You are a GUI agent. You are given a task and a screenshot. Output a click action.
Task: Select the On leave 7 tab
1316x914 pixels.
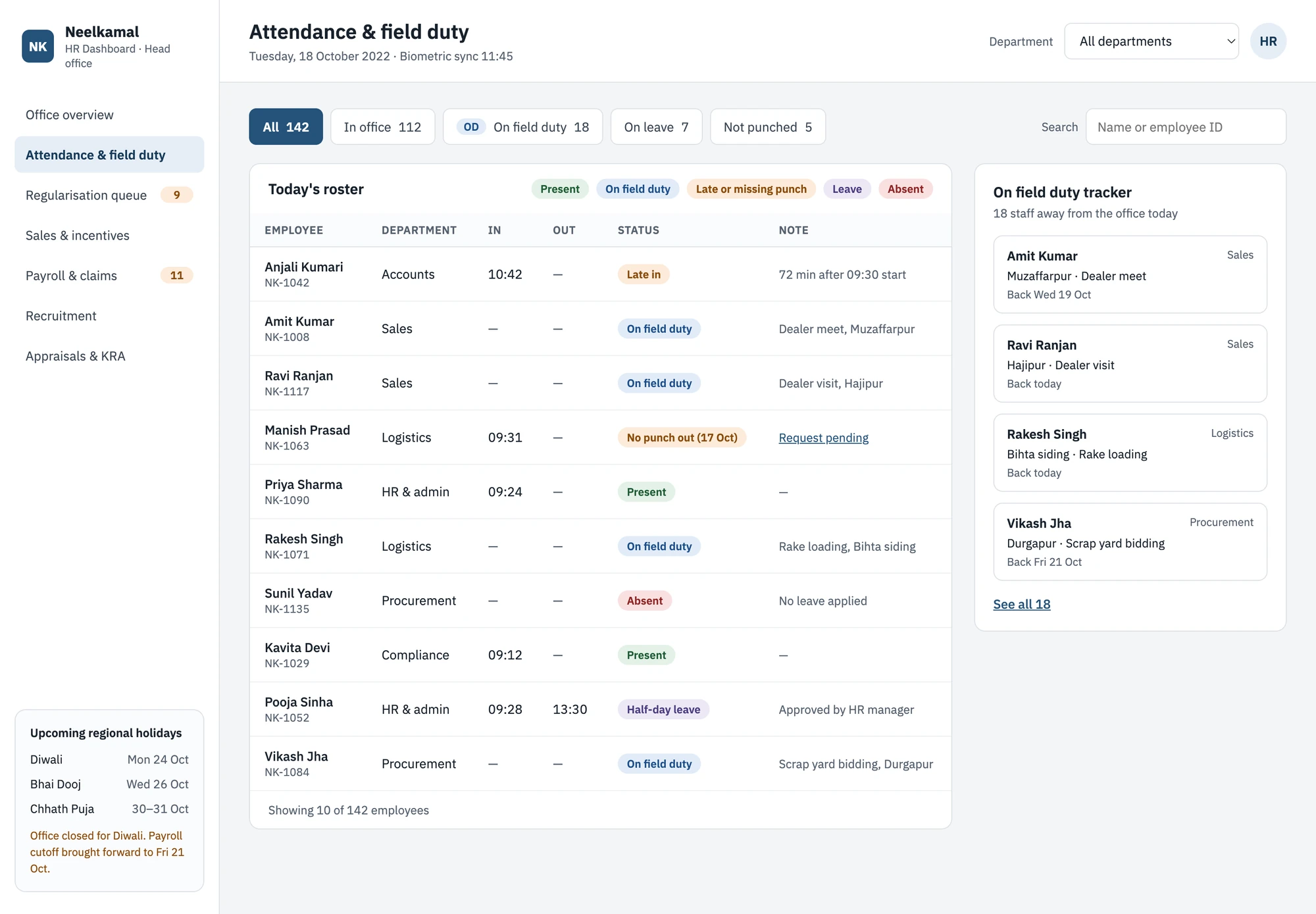click(656, 127)
